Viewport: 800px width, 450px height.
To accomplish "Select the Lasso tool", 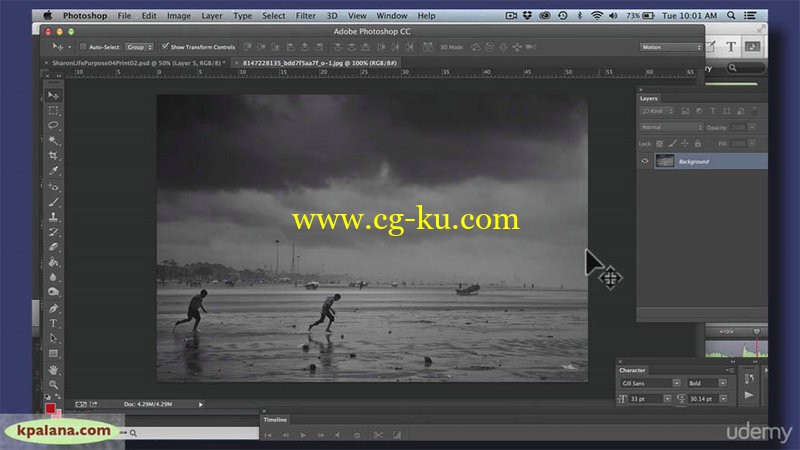I will 53,126.
